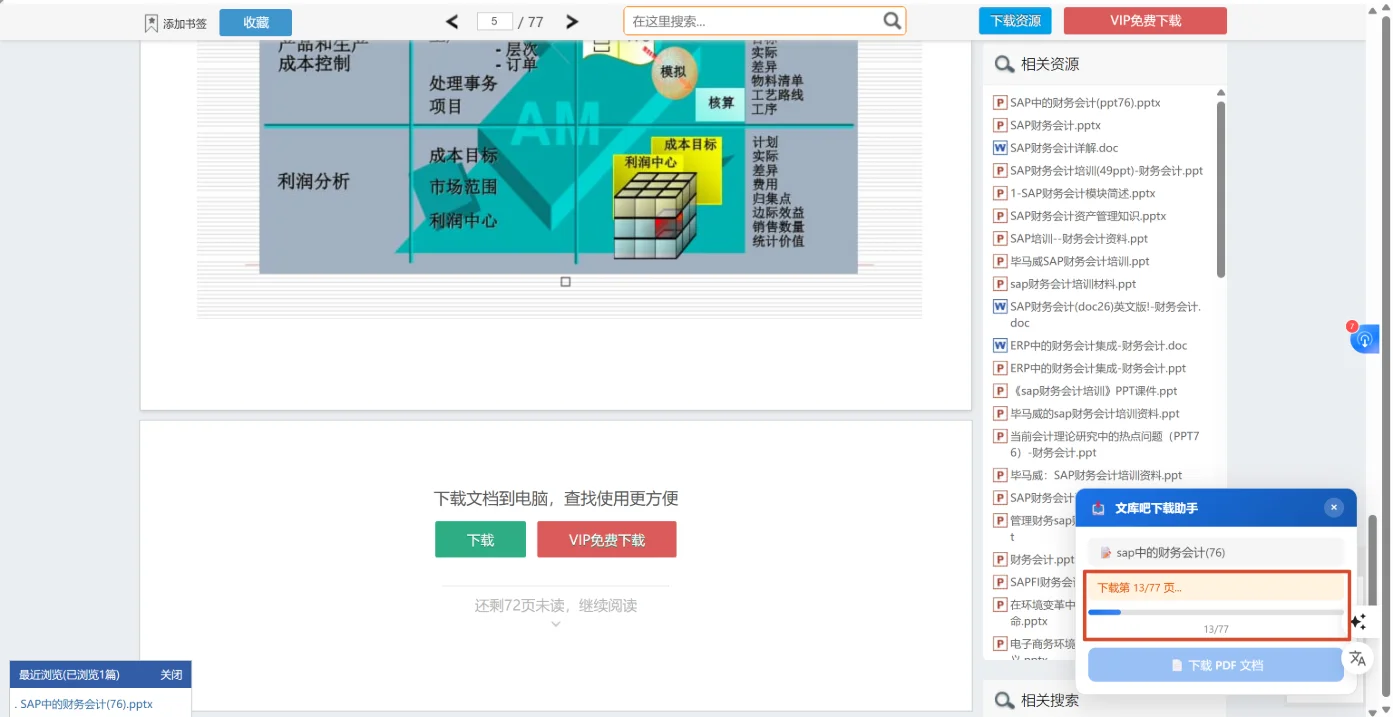The width and height of the screenshot is (1393, 717).
Task: Click 关闭 in recent browsing panel
Action: (172, 675)
